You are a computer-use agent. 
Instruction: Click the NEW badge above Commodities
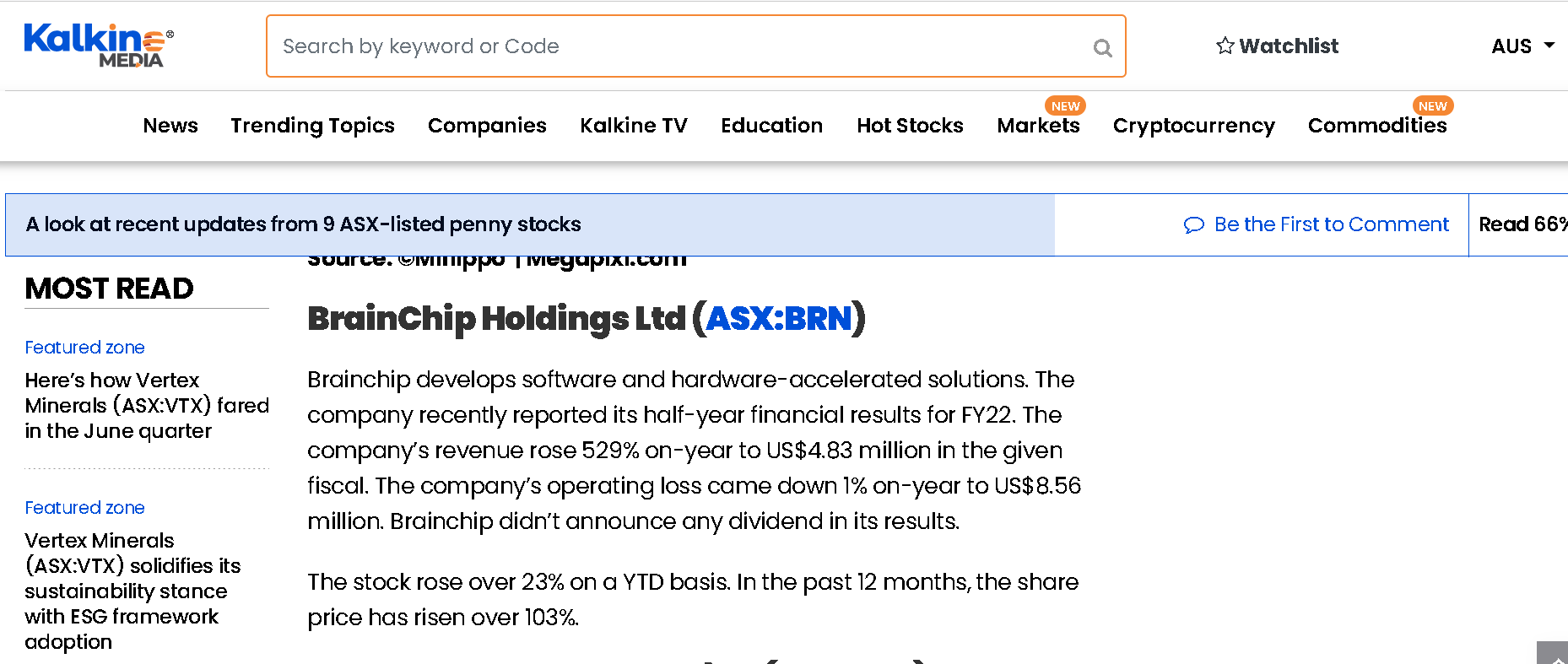pyautogui.click(x=1433, y=105)
